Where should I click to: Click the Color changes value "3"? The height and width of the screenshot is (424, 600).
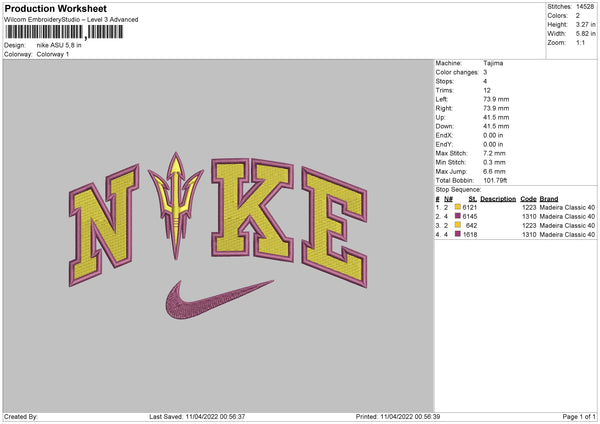[x=485, y=72]
